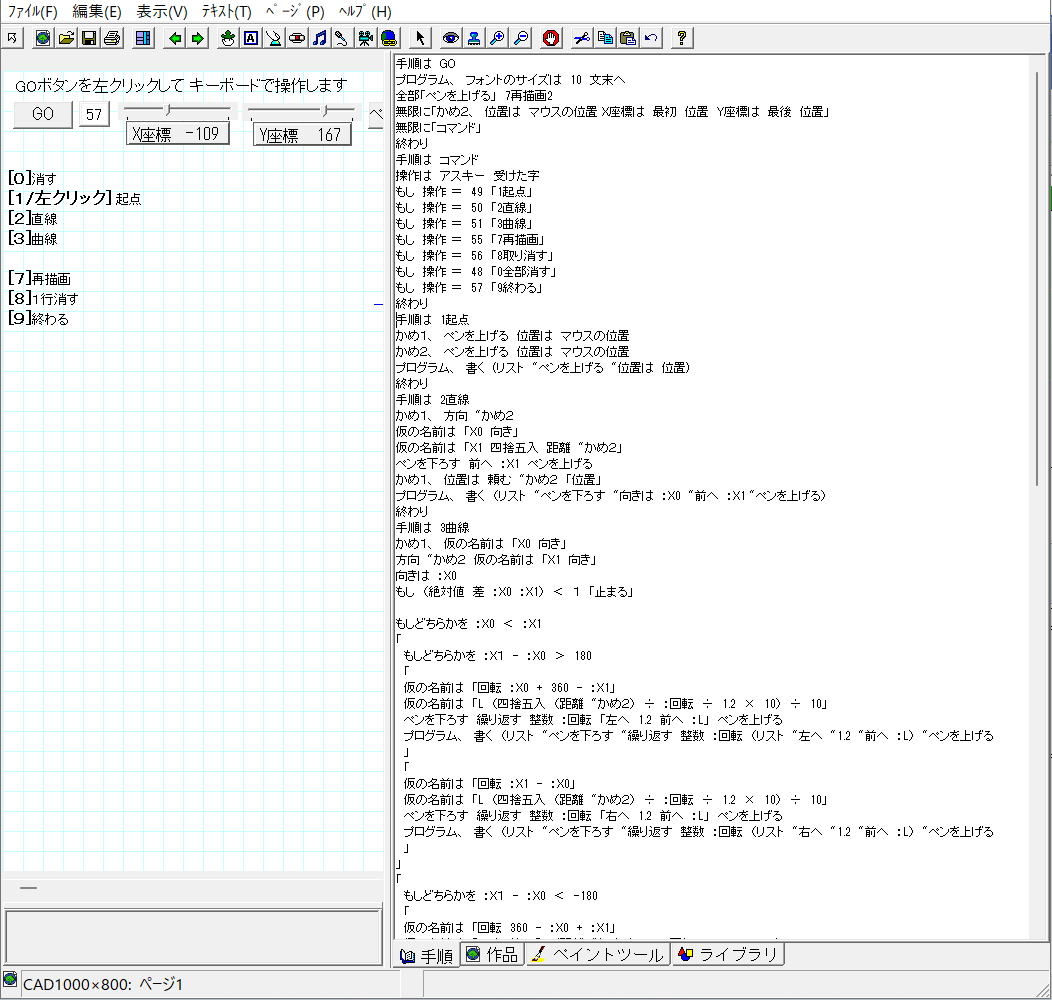This screenshot has width=1052, height=1000.
Task: Switch to the 手順 tab
Action: pos(427,955)
